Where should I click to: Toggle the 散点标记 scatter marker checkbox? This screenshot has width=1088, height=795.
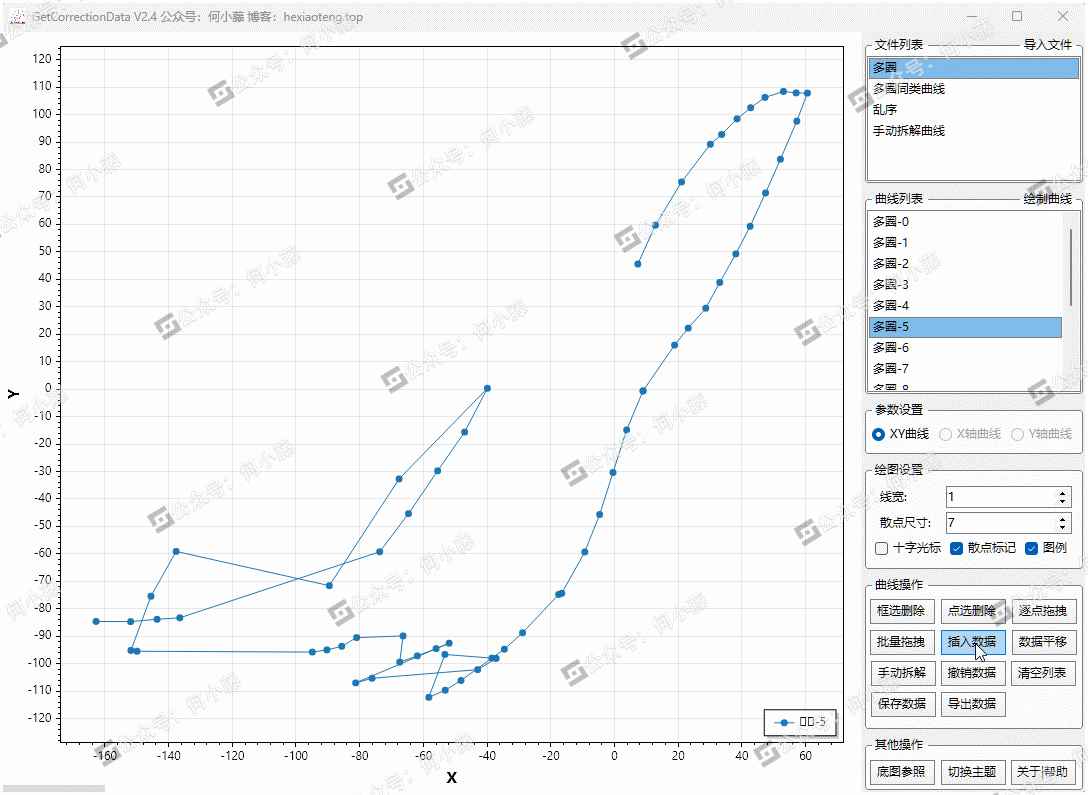click(x=956, y=548)
